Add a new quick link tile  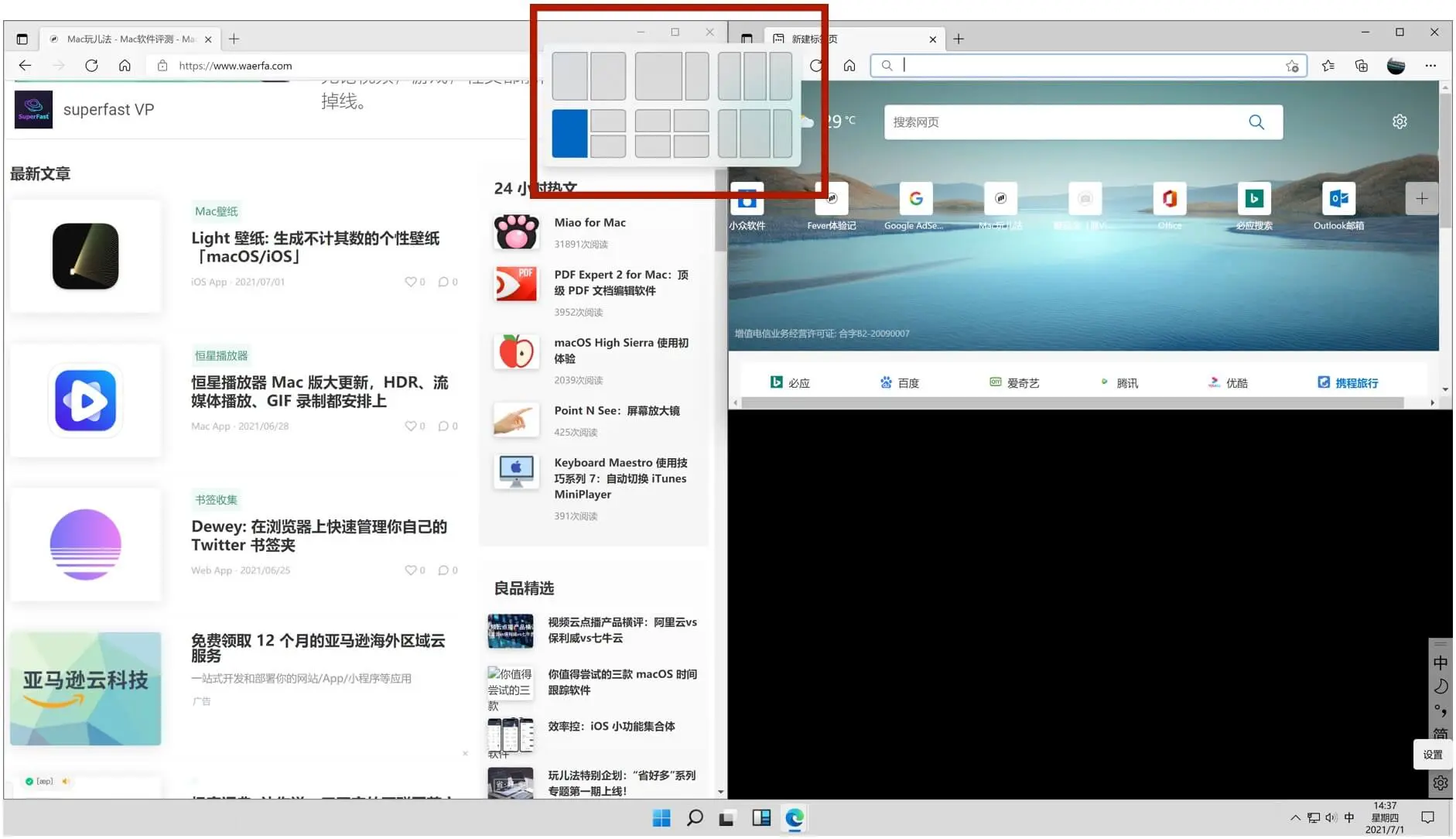click(x=1422, y=199)
